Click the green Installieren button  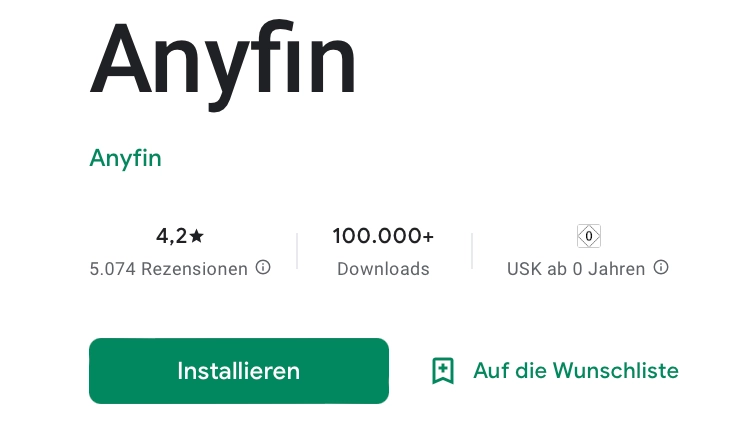(x=239, y=371)
